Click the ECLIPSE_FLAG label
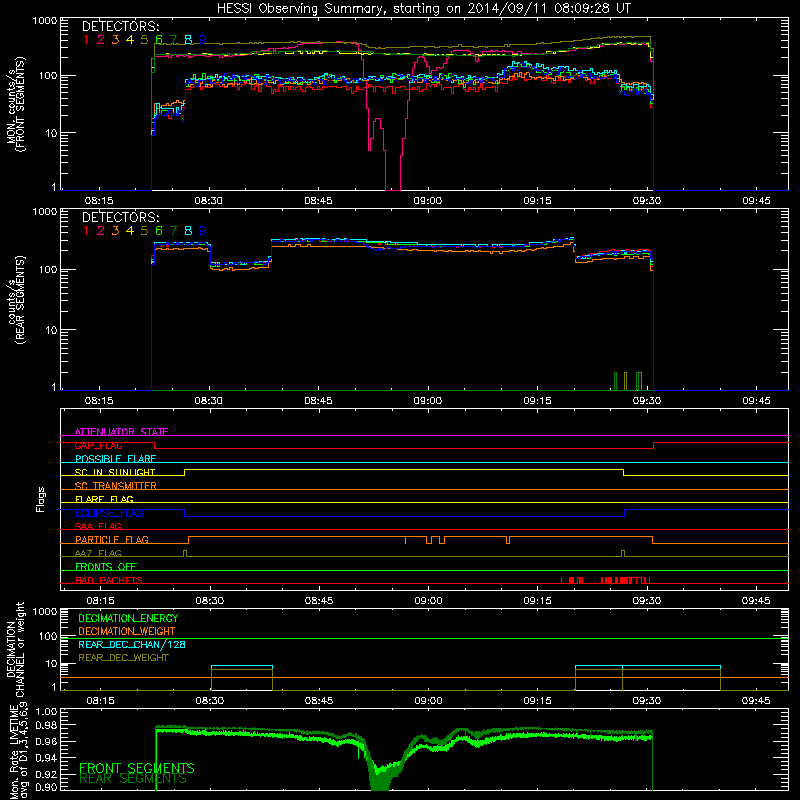The image size is (800, 800). pyautogui.click(x=109, y=513)
